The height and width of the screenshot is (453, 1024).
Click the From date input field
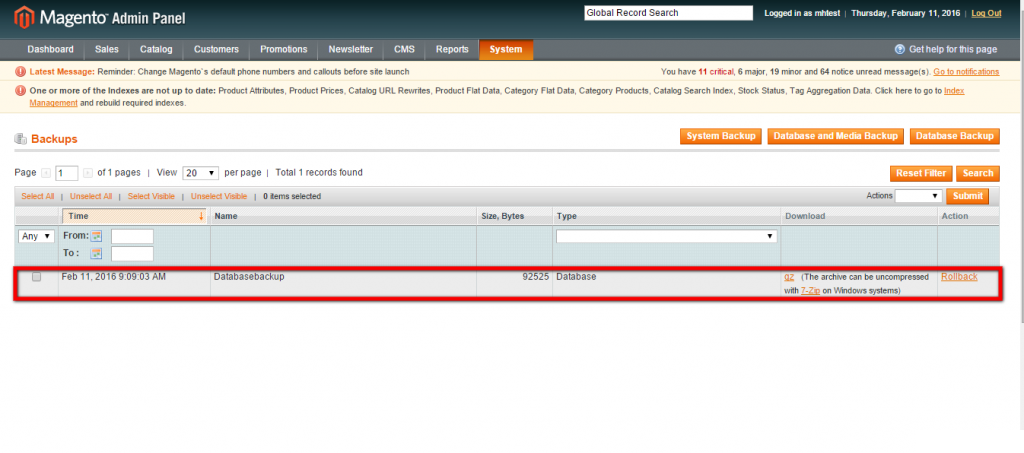[x=133, y=236]
